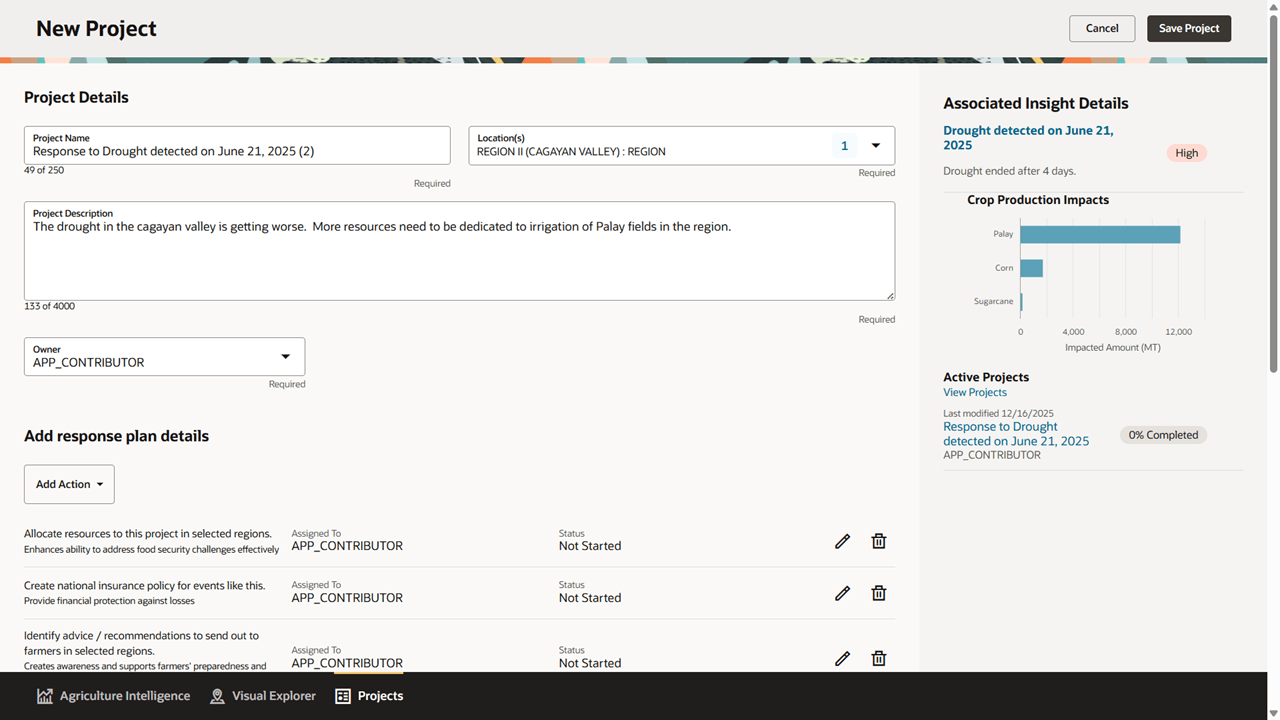
Task: Cancel the new project
Action: (x=1102, y=28)
